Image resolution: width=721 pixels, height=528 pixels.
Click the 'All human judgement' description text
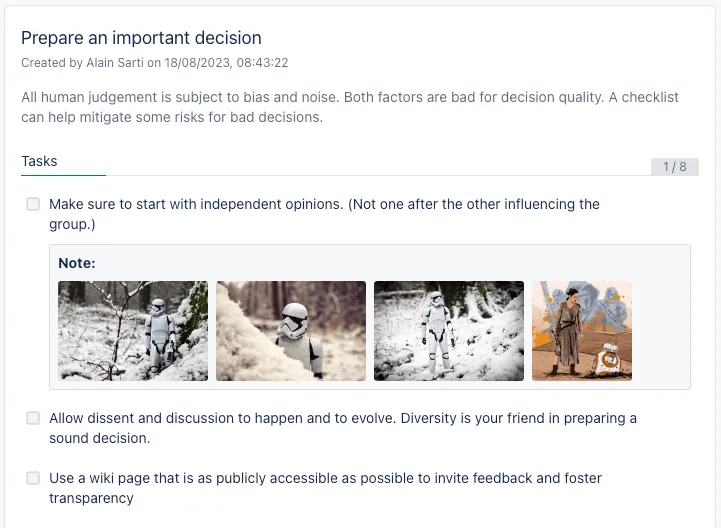(x=349, y=97)
